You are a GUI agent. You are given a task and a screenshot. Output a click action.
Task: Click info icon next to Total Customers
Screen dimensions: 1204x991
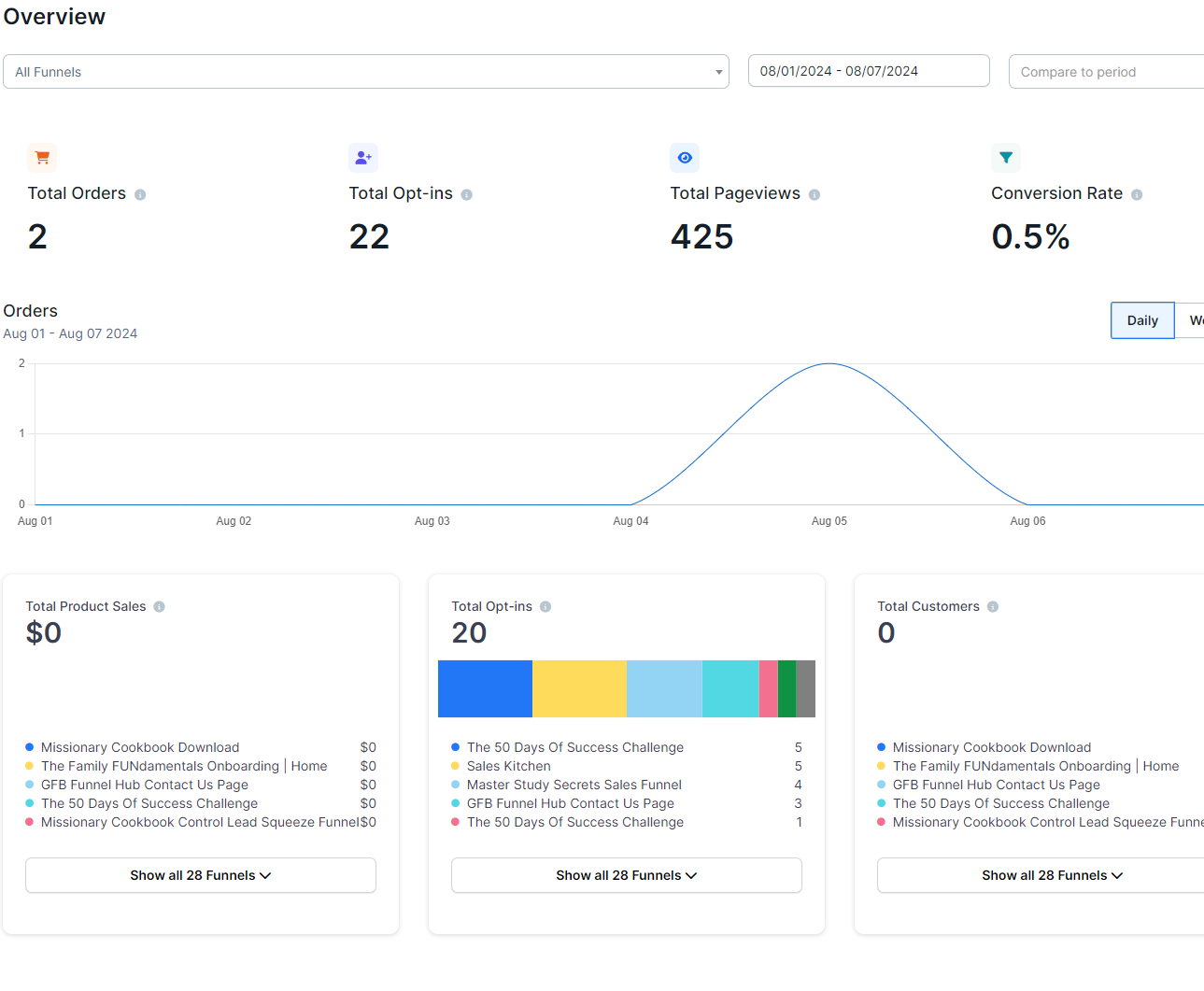click(993, 607)
